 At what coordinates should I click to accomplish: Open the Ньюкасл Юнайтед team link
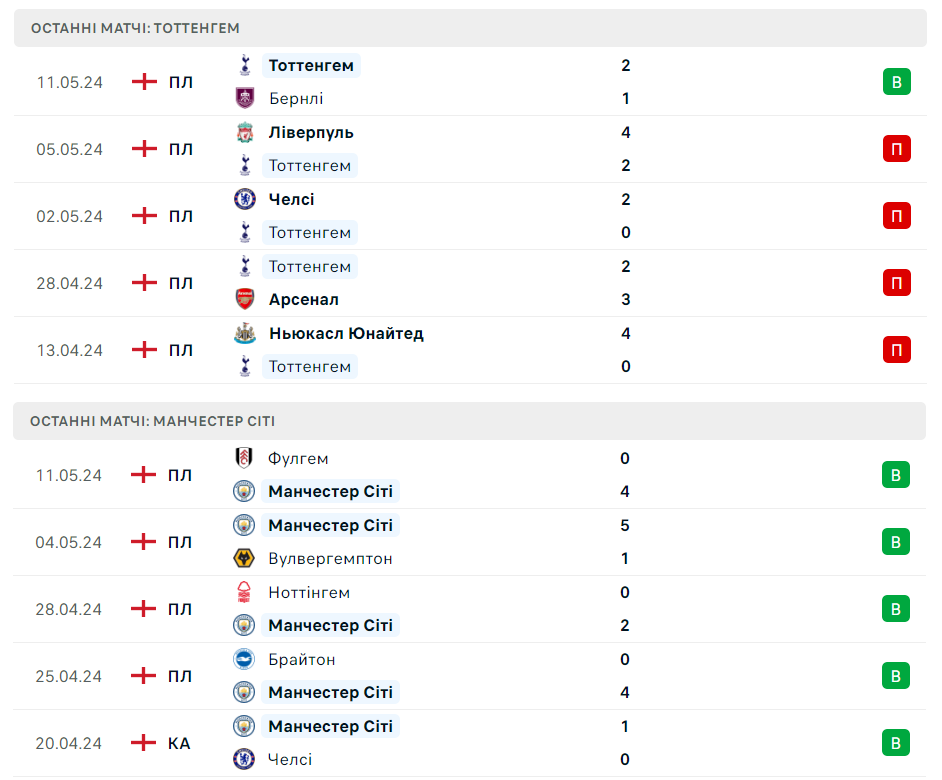point(346,334)
